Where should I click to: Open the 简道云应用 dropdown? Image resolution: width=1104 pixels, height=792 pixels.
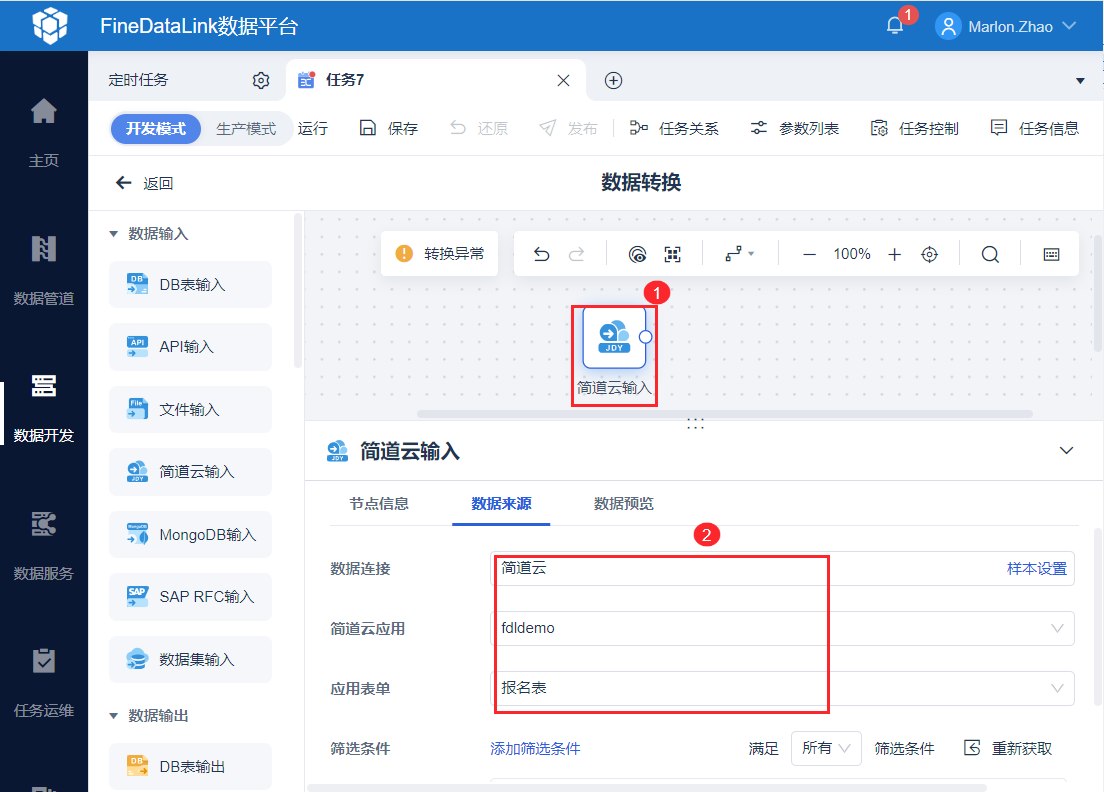782,629
